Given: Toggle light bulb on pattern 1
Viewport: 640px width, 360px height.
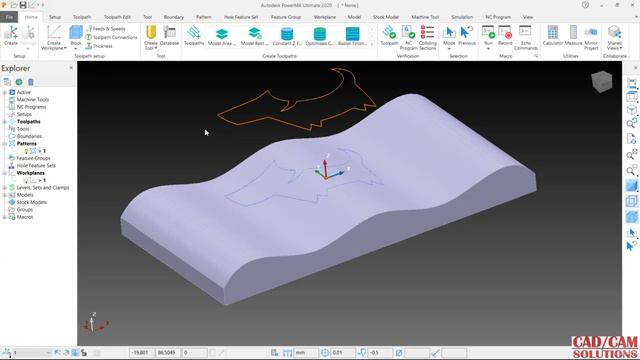Looking at the screenshot, I should [26, 151].
